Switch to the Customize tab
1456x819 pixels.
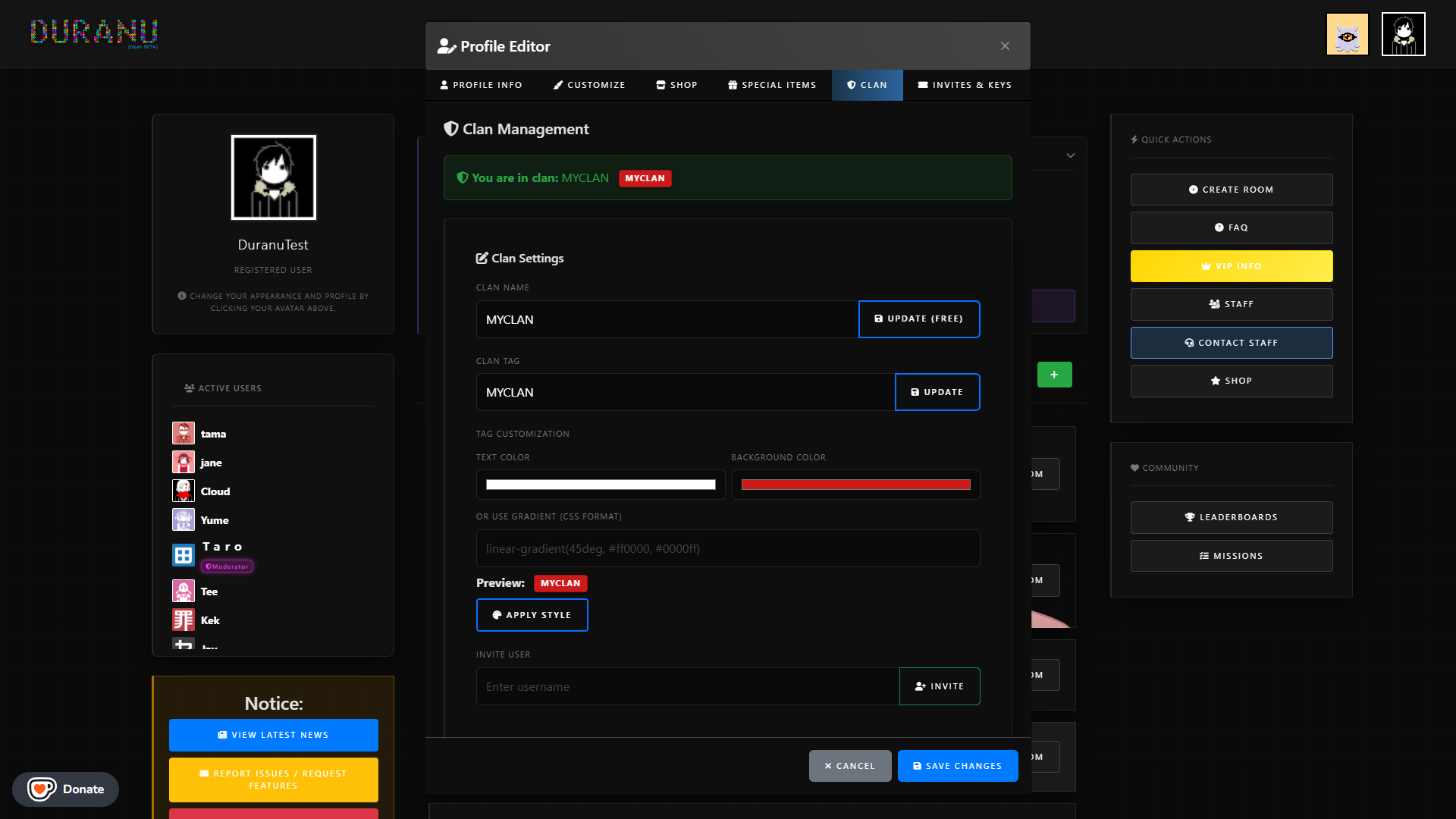(588, 85)
